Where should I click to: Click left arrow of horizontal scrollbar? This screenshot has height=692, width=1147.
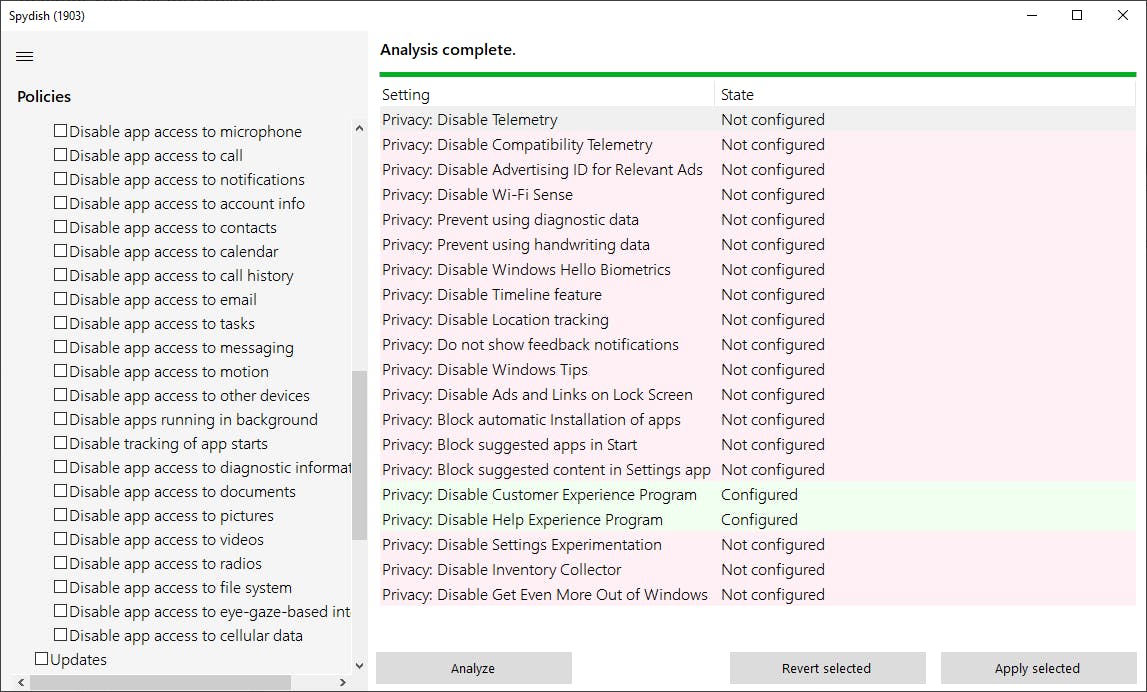tap(22, 682)
